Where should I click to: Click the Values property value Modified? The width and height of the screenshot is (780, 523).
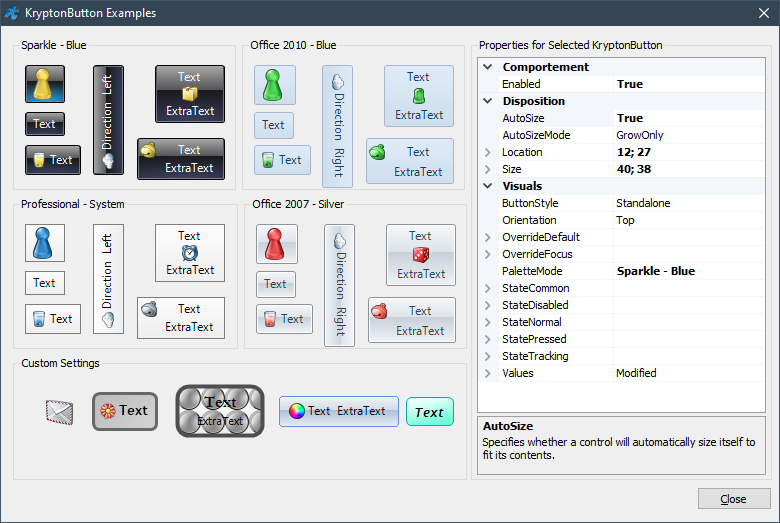[x=689, y=373]
